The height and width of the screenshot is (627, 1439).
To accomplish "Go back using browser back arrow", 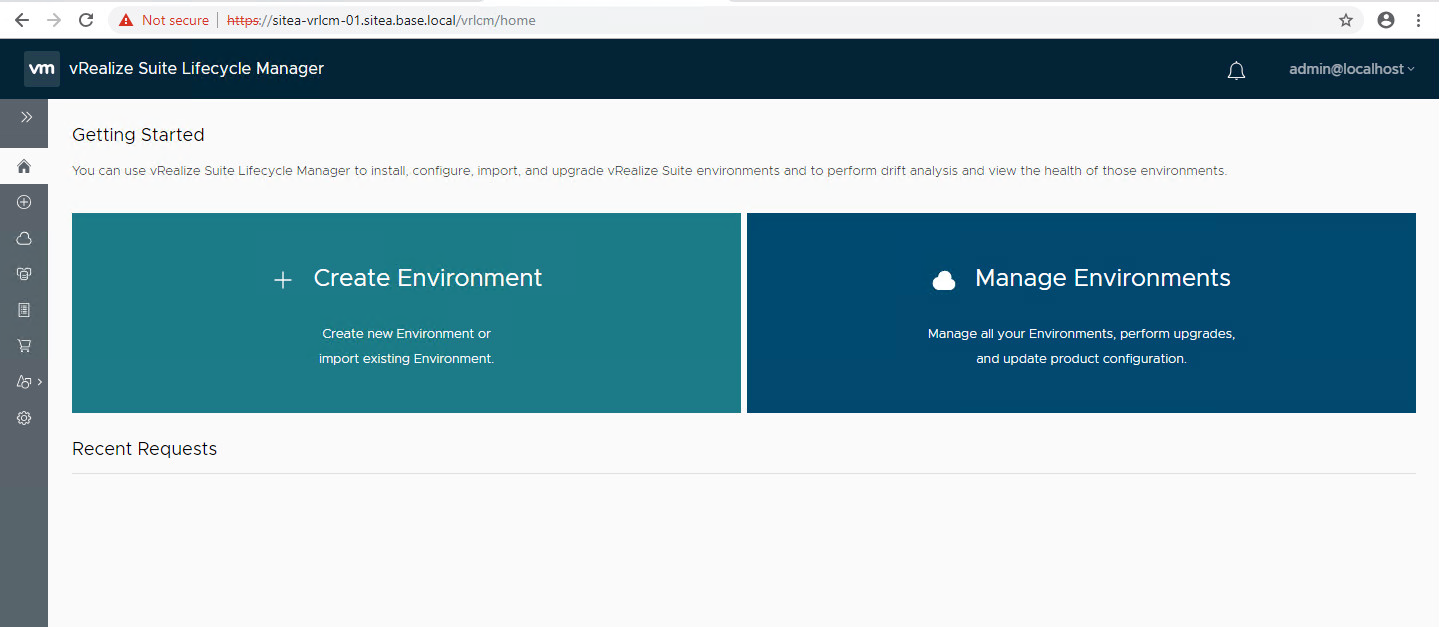I will pyautogui.click(x=22, y=20).
